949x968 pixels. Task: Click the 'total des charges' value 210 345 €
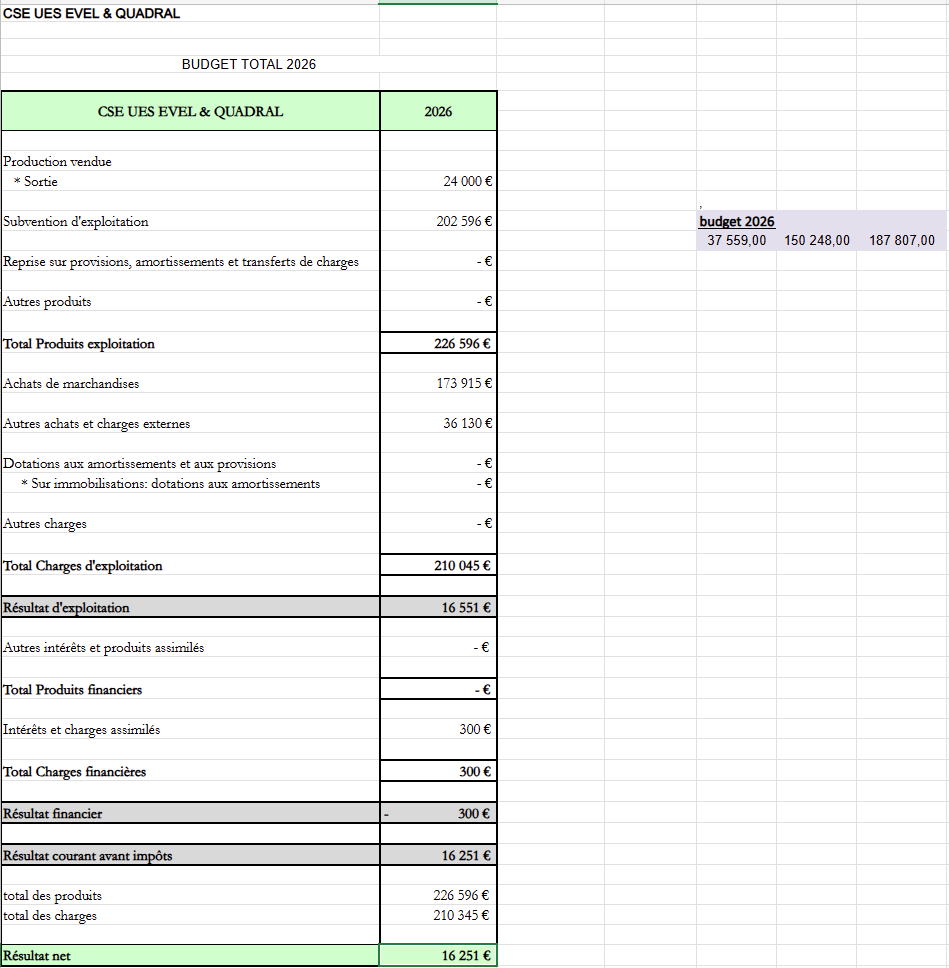[464, 915]
